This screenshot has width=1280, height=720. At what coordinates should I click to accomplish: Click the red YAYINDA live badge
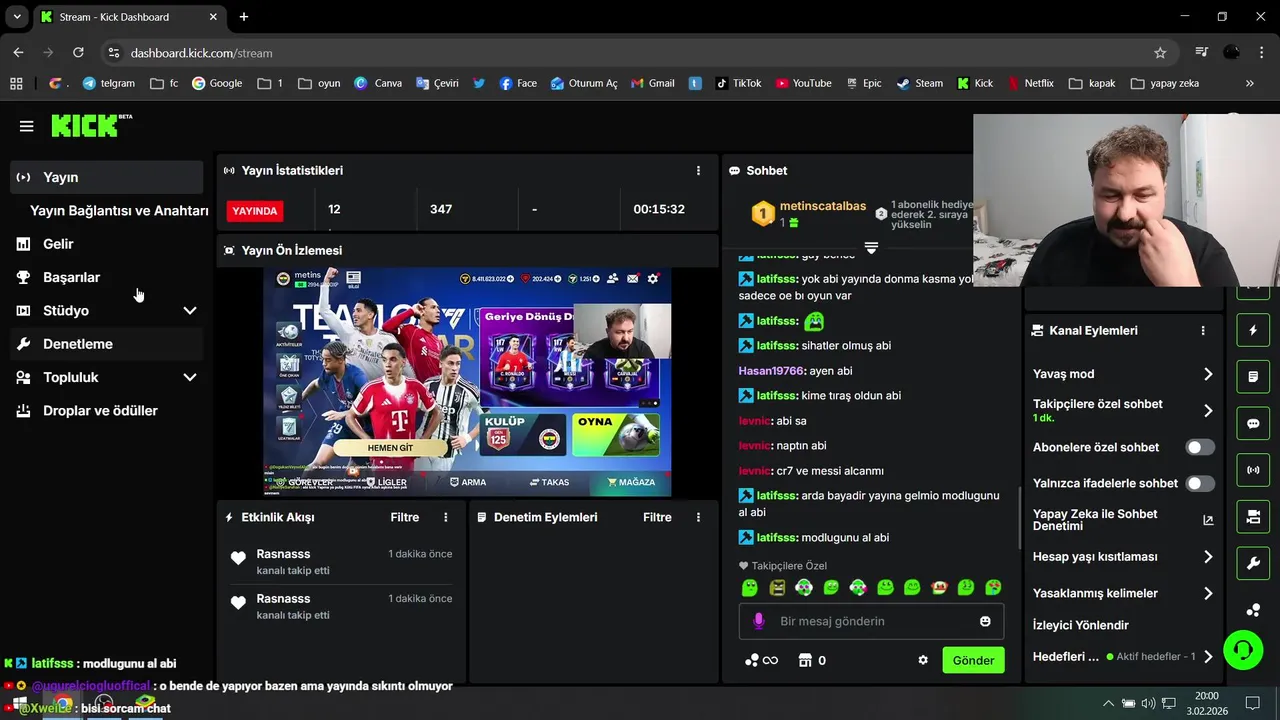coord(254,211)
